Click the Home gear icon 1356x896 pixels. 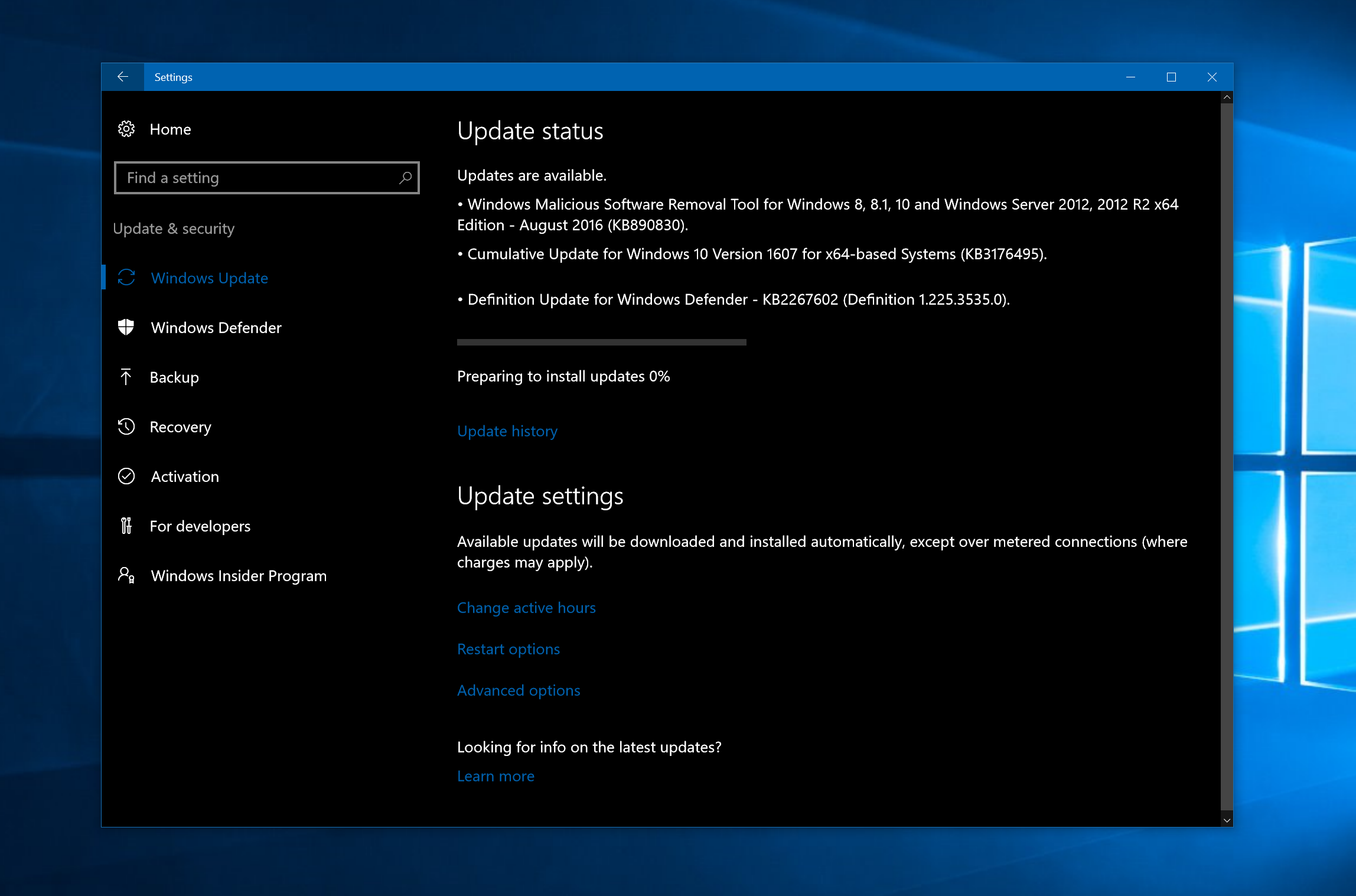point(126,129)
